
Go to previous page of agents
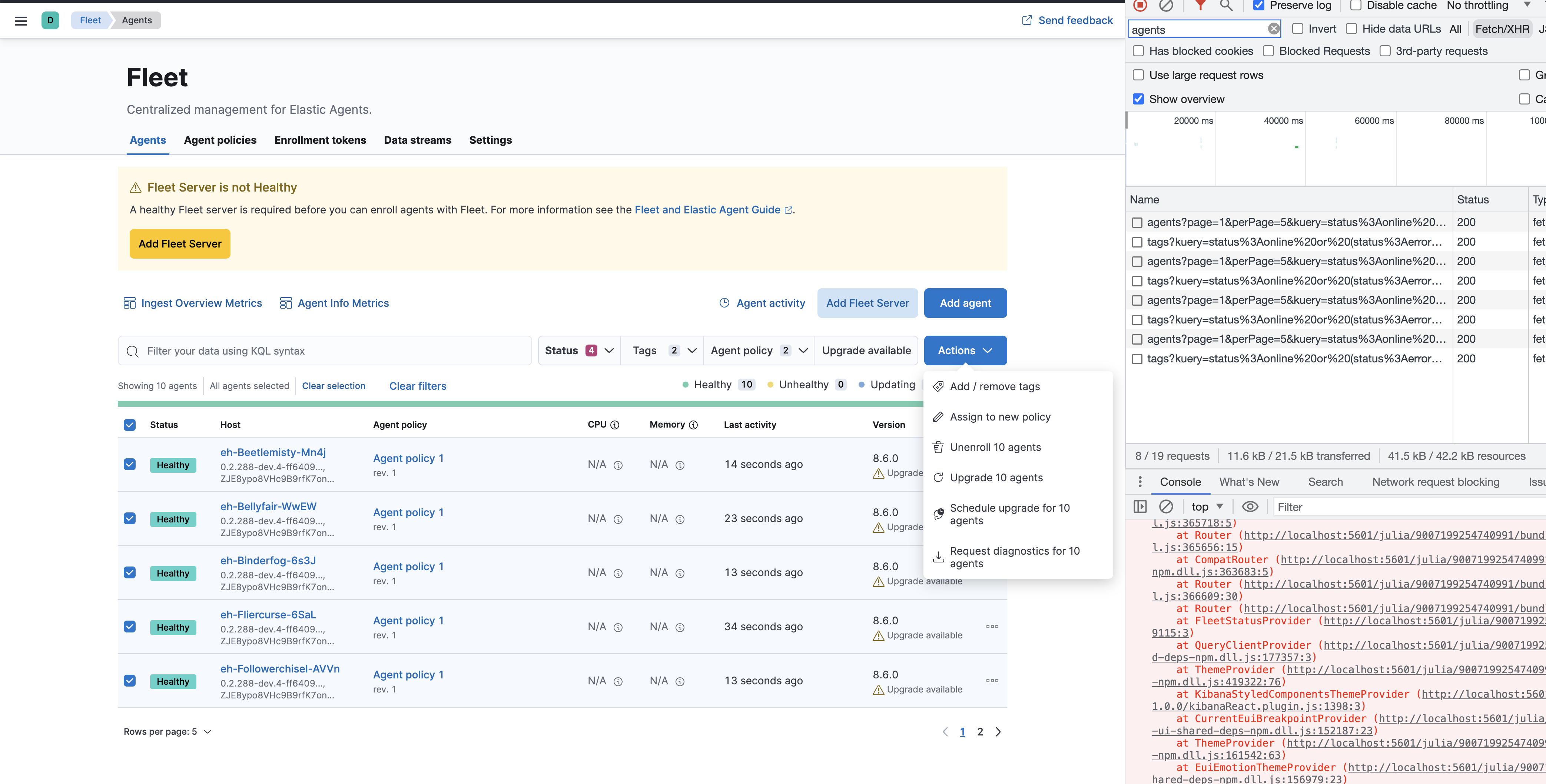pos(945,731)
